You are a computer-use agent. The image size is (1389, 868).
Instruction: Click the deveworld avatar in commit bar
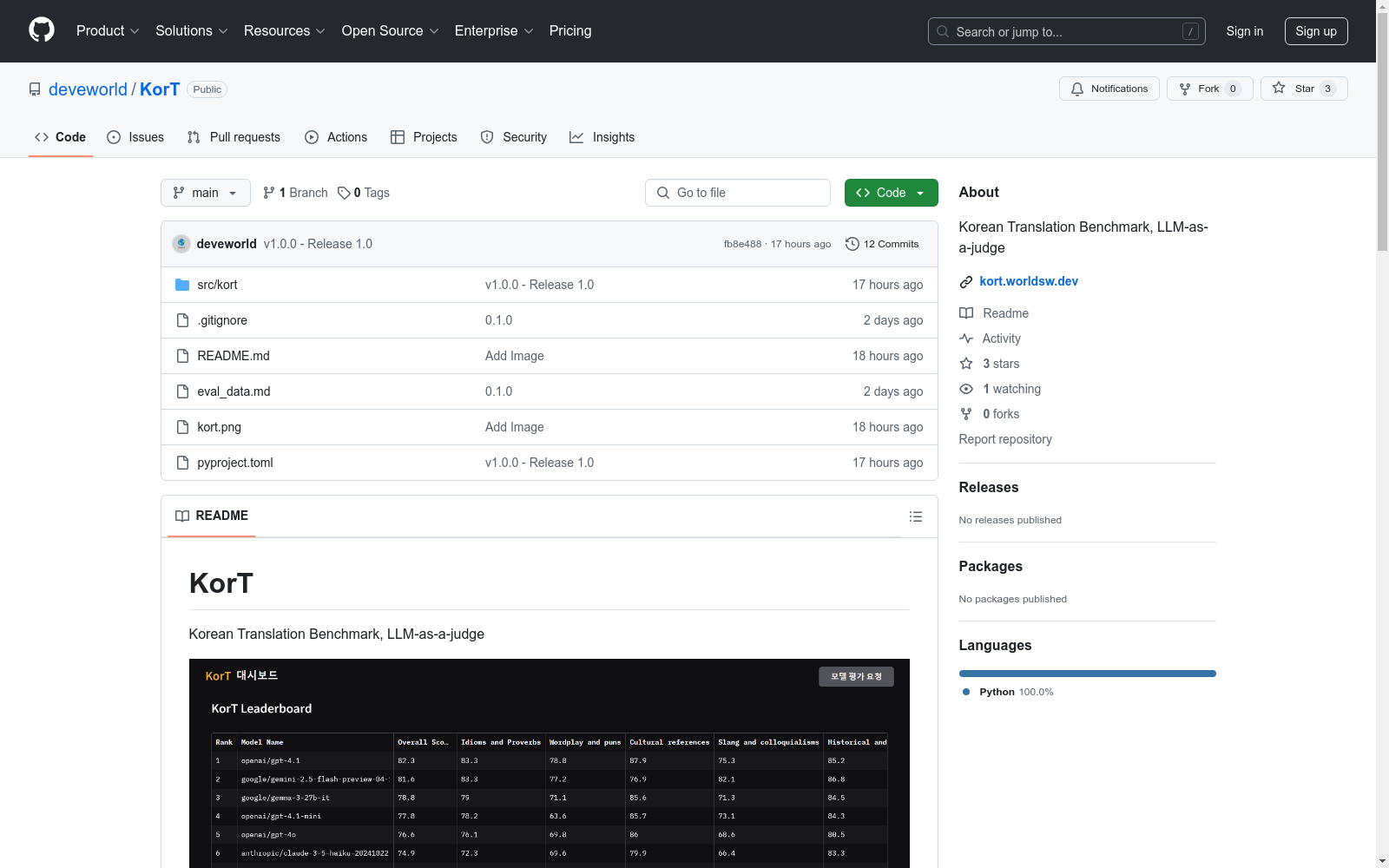click(x=181, y=244)
